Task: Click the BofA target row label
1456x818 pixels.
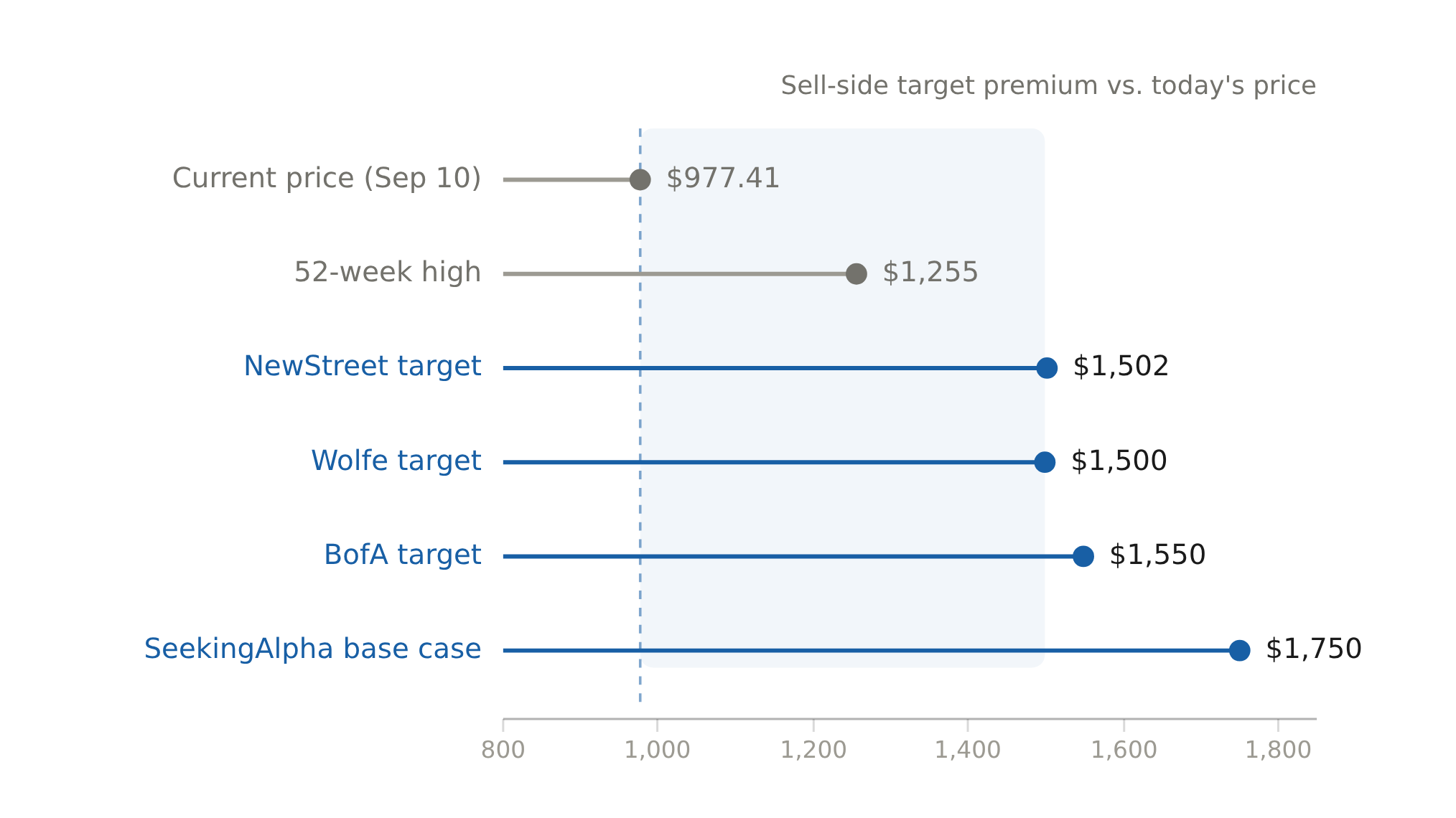Action: click(403, 555)
